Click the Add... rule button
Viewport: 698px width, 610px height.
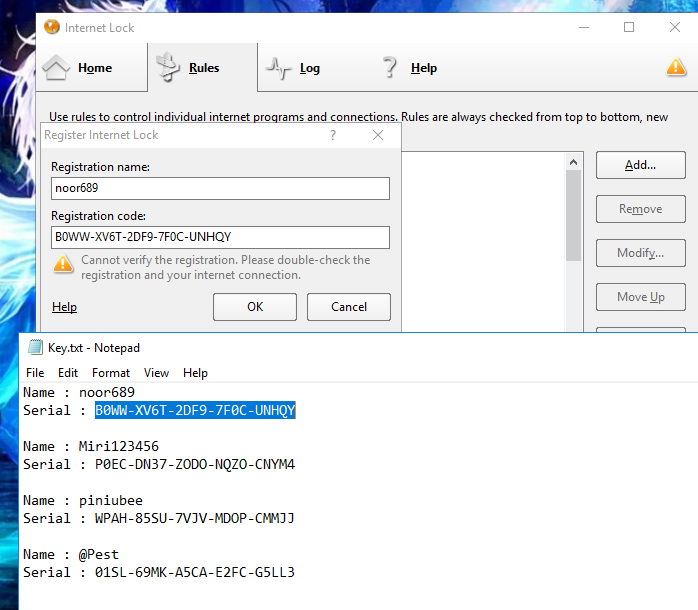coord(641,165)
